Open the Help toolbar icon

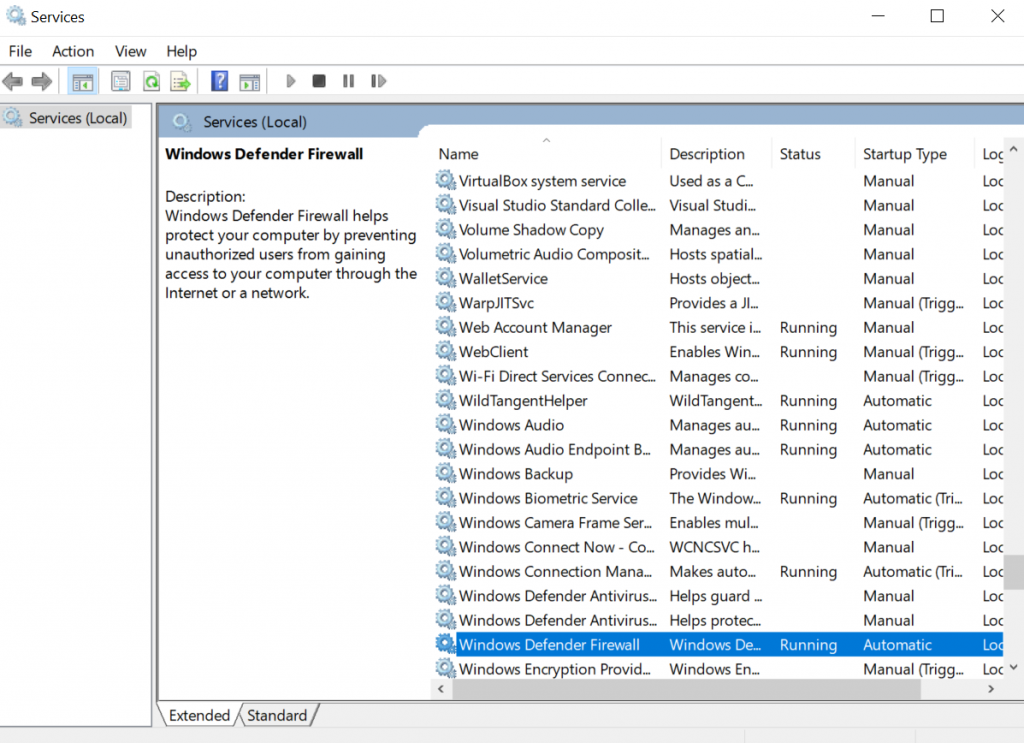click(219, 82)
